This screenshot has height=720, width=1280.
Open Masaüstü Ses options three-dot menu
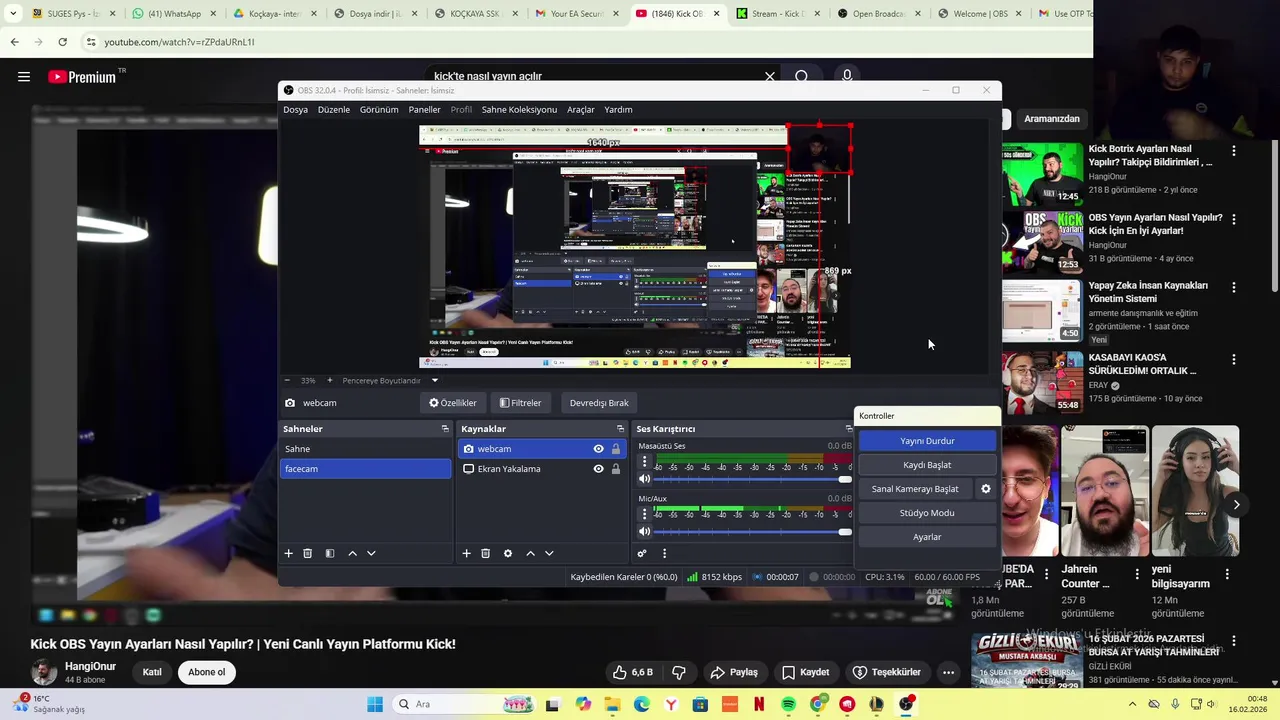coord(644,463)
